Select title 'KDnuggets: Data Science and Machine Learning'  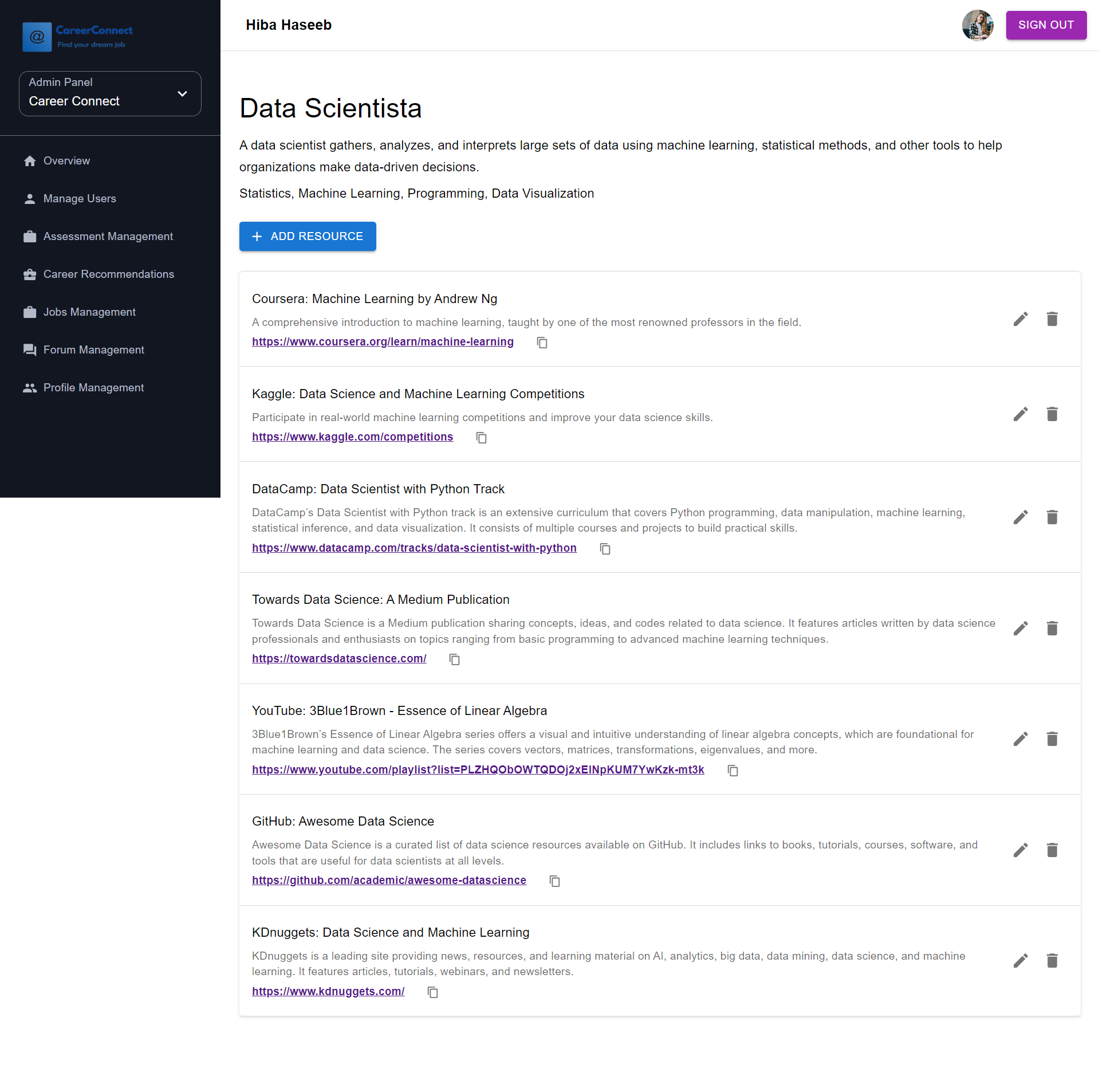(x=391, y=933)
